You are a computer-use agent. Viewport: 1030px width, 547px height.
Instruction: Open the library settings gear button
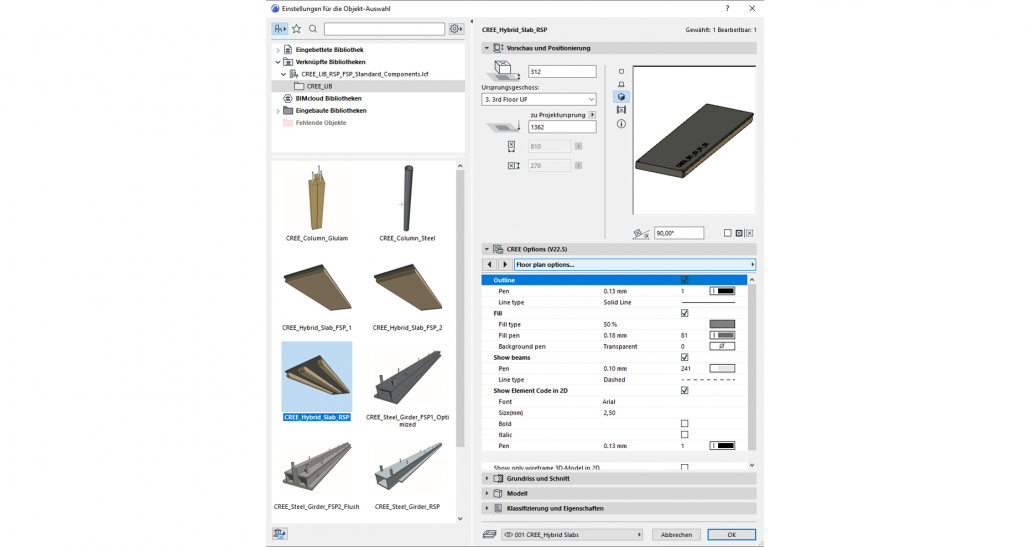pyautogui.click(x=456, y=29)
